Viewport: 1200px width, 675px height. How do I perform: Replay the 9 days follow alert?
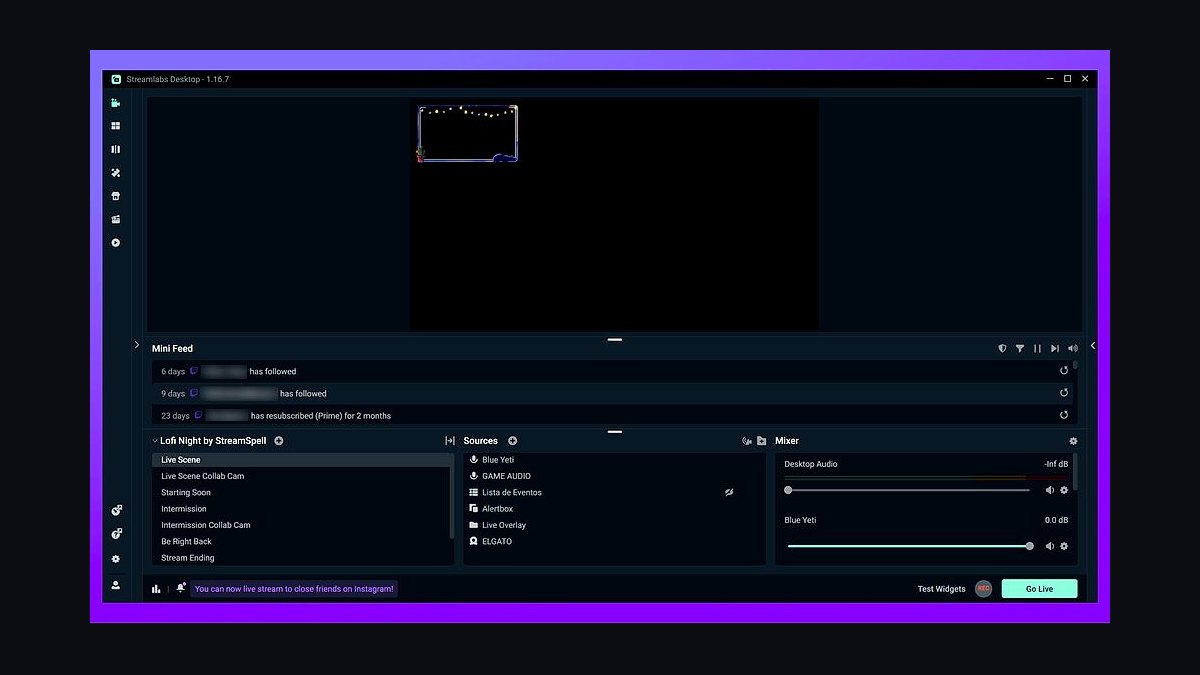pos(1064,393)
